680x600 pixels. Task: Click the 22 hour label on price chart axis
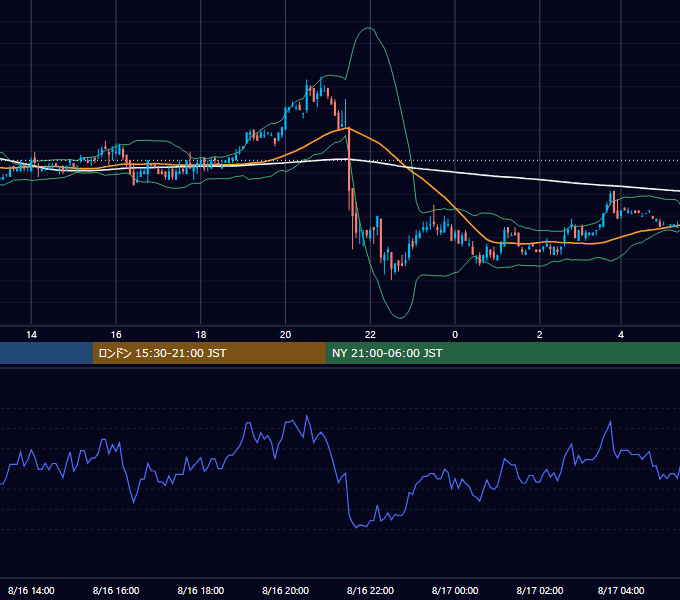tap(370, 335)
